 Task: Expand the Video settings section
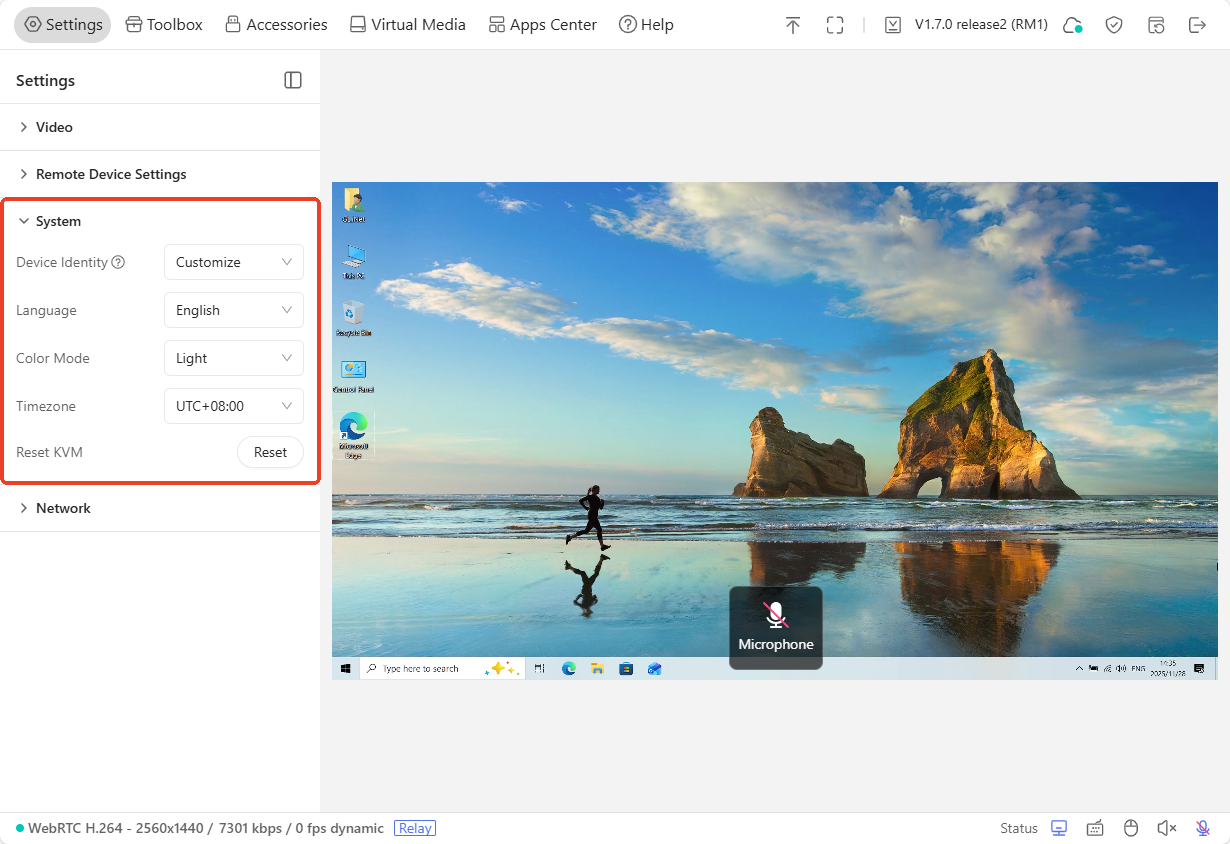[54, 127]
